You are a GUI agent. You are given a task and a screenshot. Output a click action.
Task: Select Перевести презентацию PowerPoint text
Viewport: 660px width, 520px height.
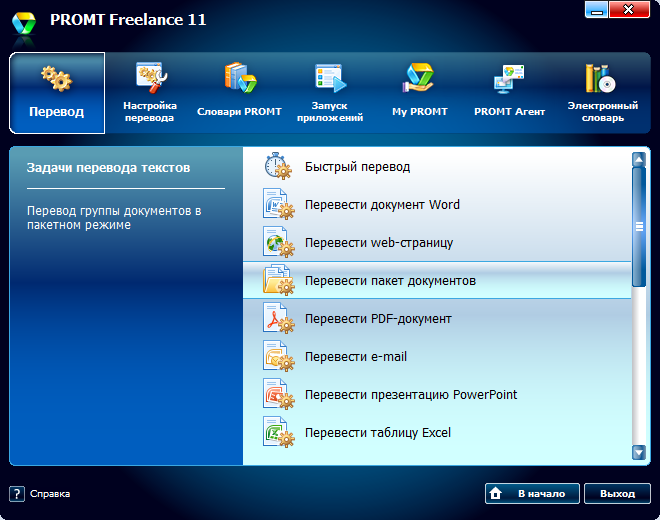tap(411, 395)
